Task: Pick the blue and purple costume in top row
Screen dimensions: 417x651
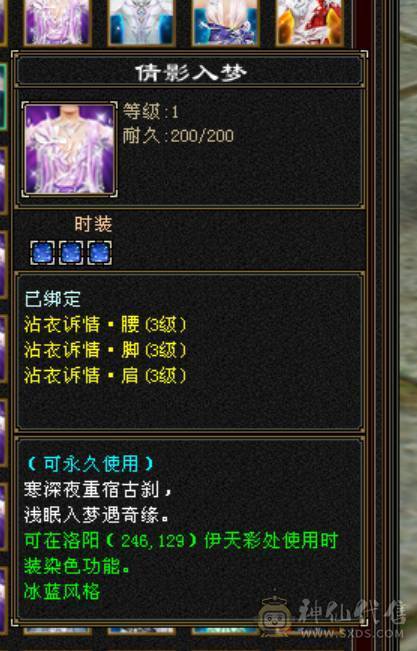Action: click(226, 22)
